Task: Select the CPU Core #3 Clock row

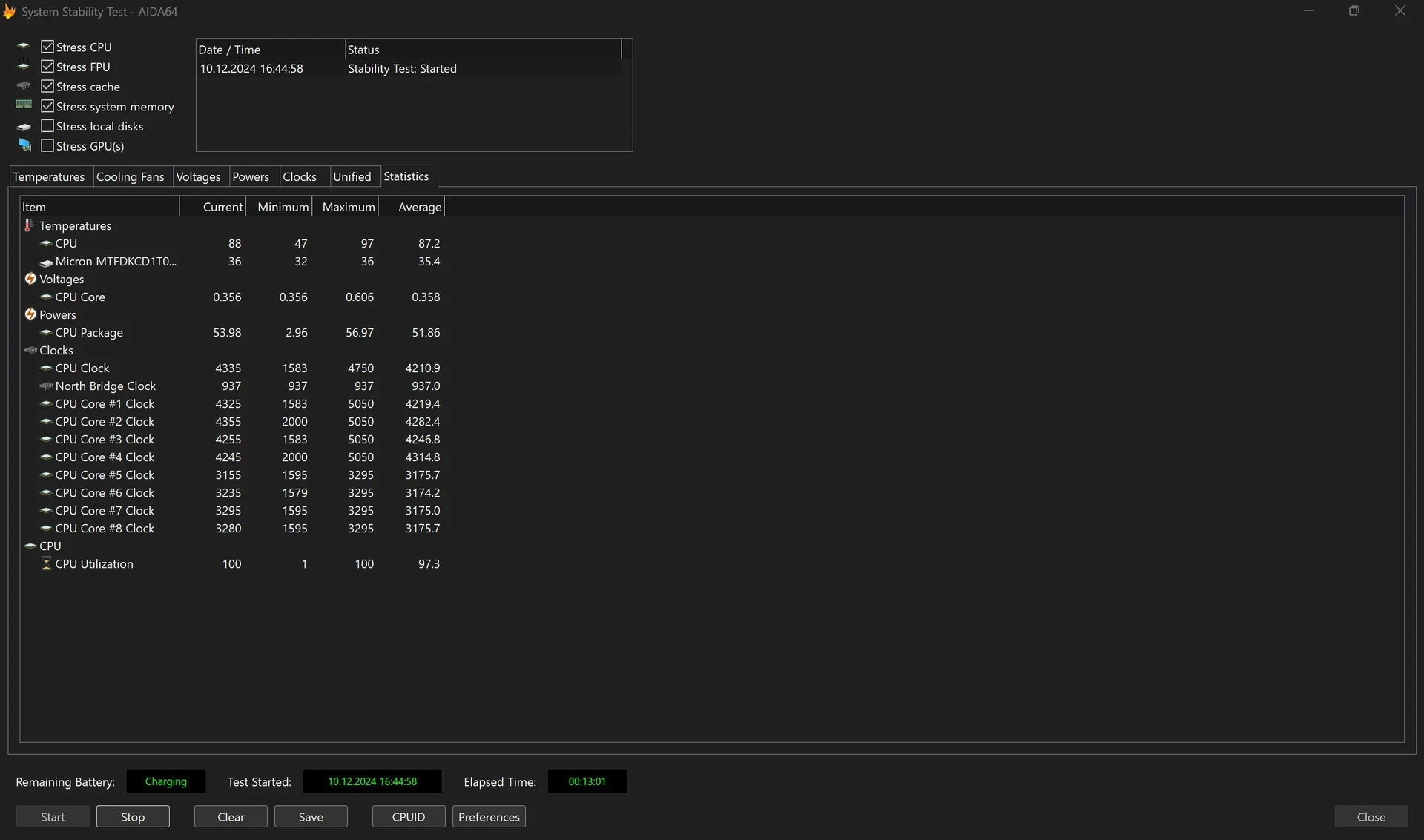Action: pyautogui.click(x=232, y=439)
